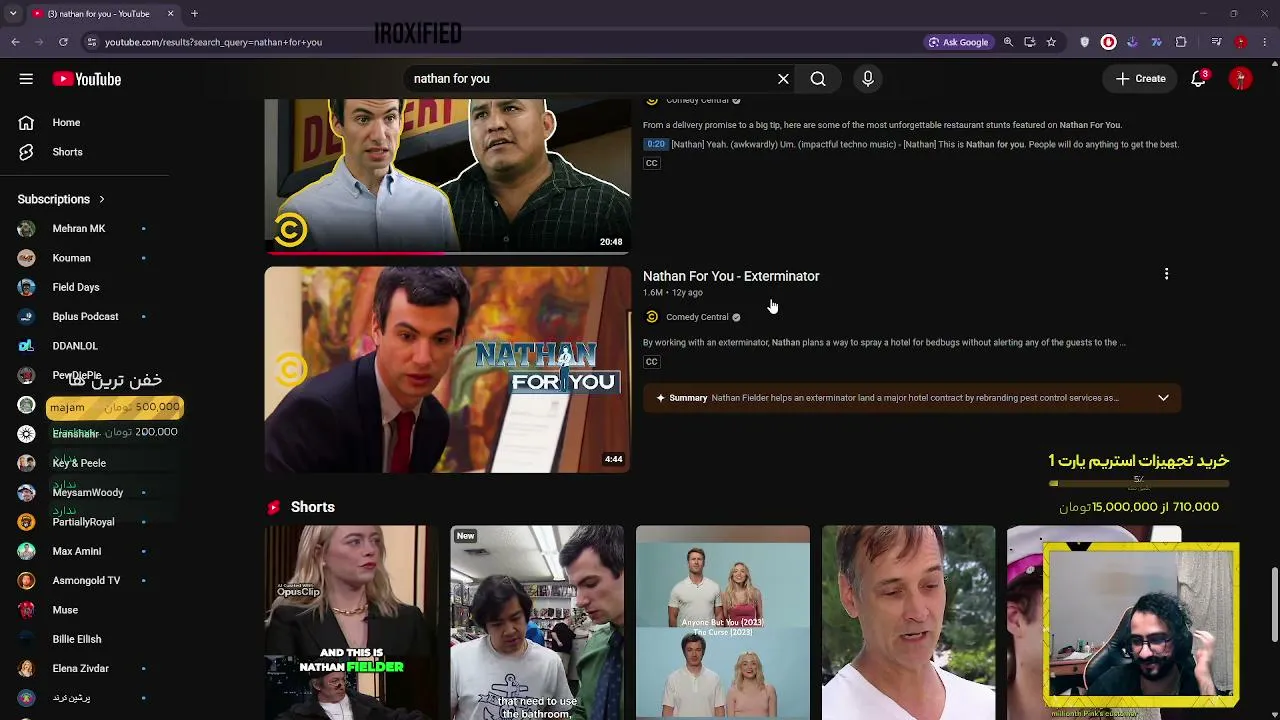Activate voice search microphone
This screenshot has height=720, width=1280.
pos(868,79)
